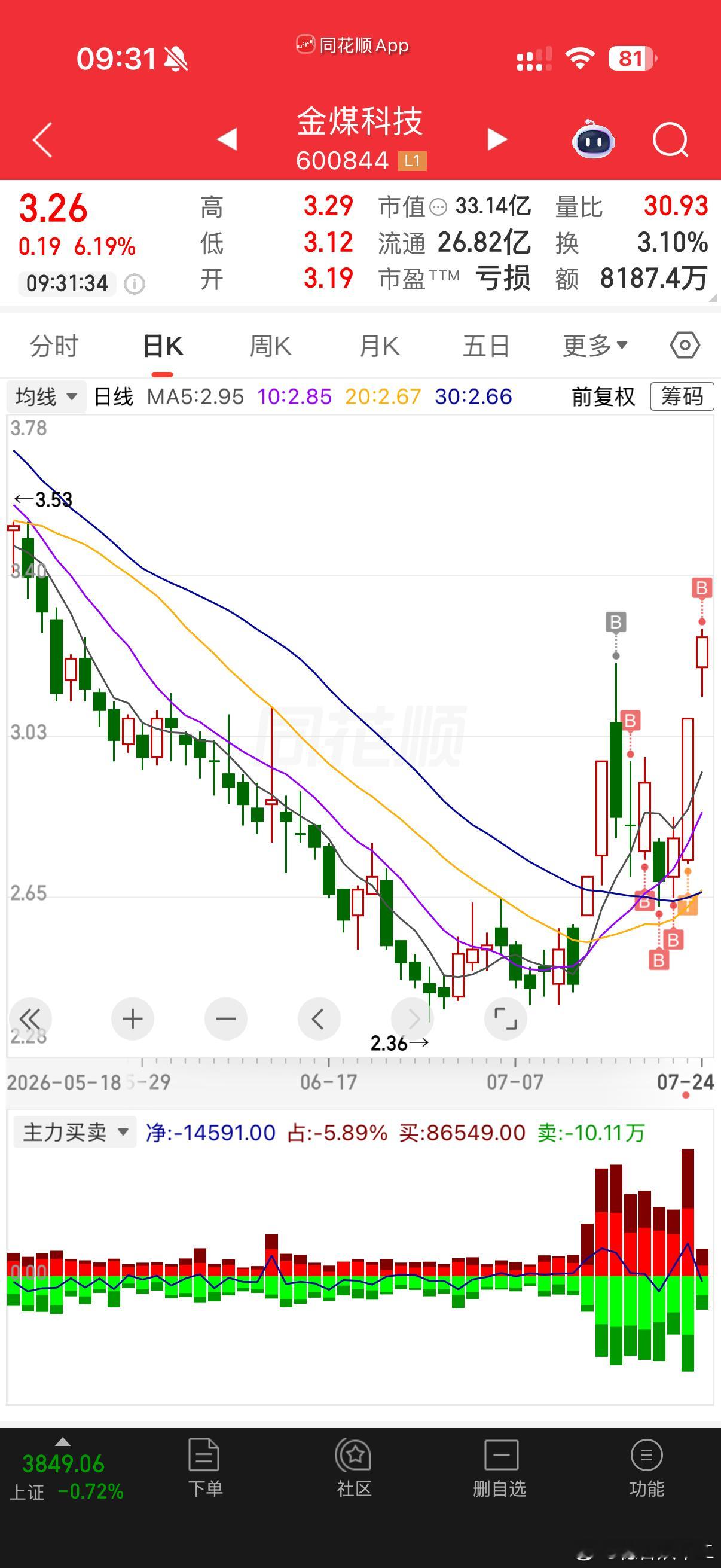Zoom in chart with plus button

pos(133,1019)
